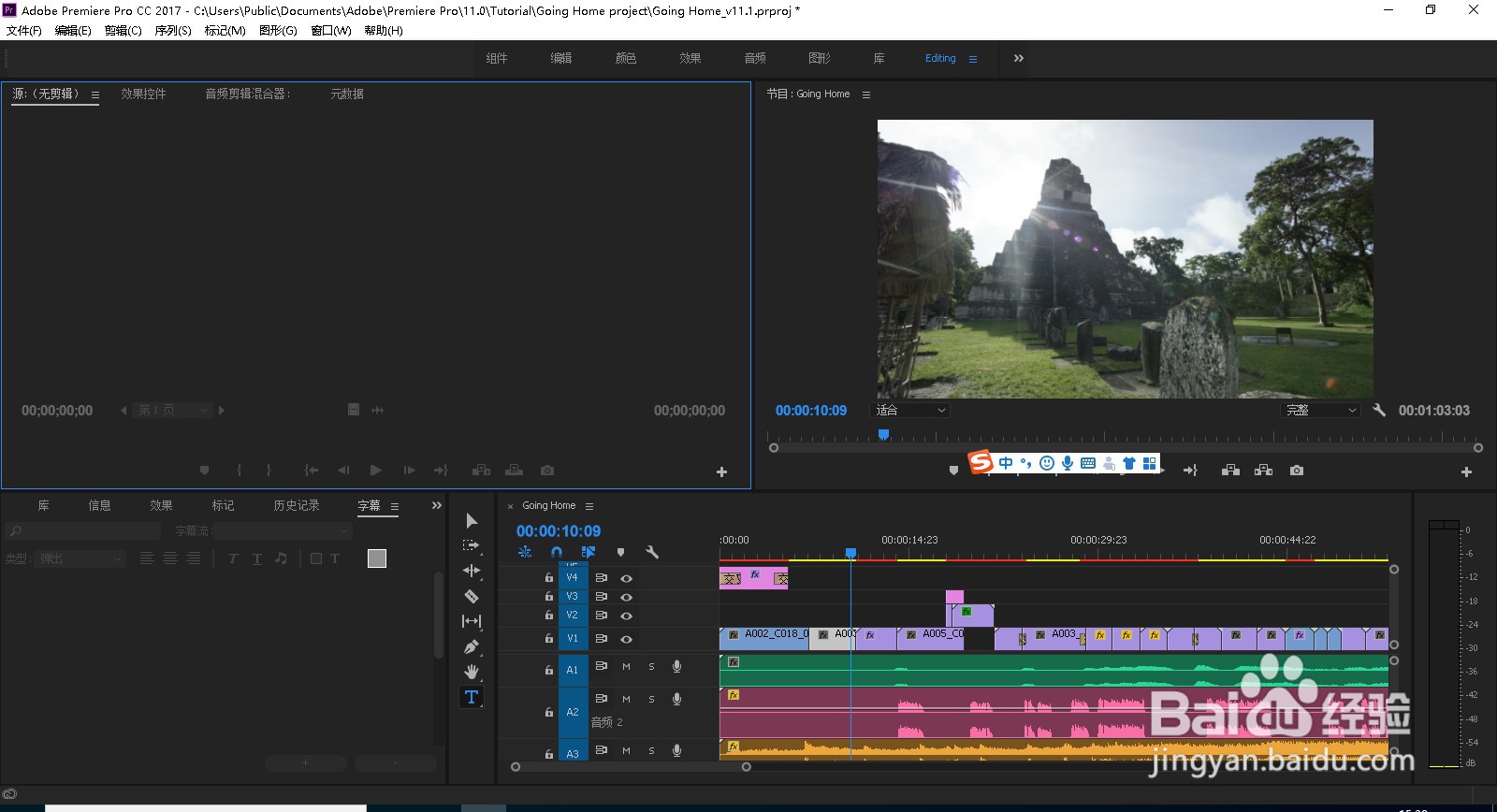Switch to the 历史记录 panel tab
Viewport: 1497px width, 812px height.
click(297, 505)
